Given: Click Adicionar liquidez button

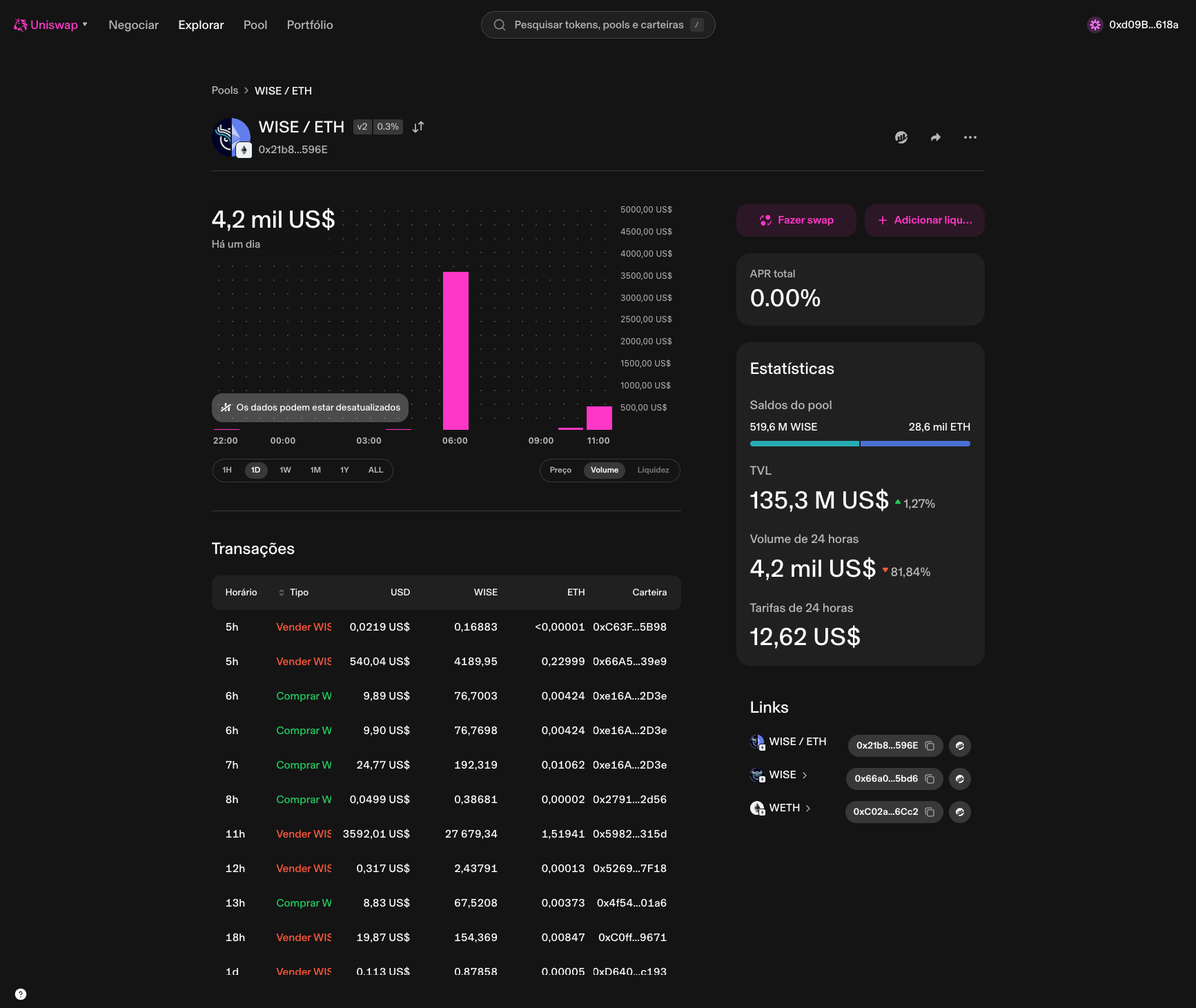Looking at the screenshot, I should pos(925,220).
